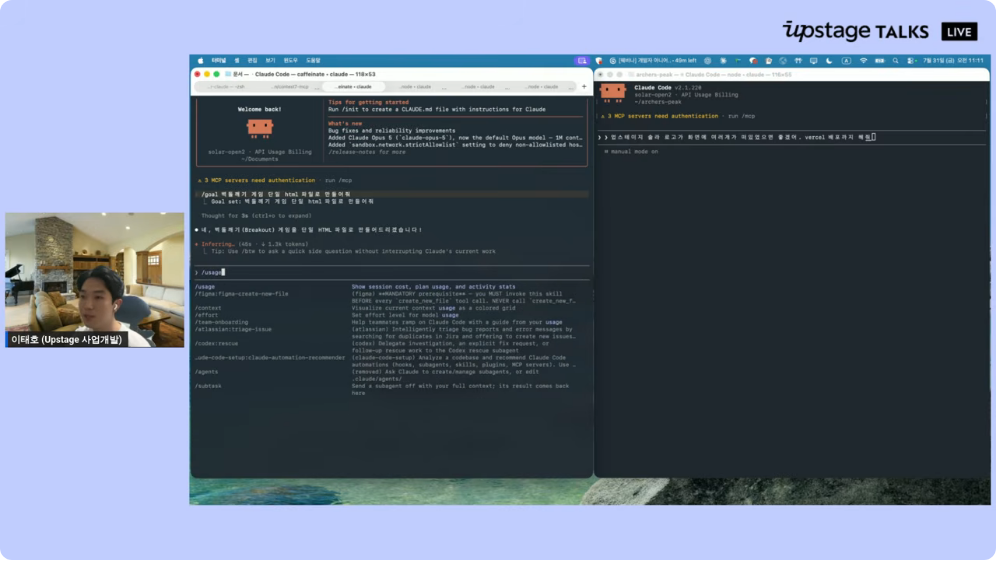
Task: Add a new terminal tab with plus
Action: pyautogui.click(x=584, y=86)
